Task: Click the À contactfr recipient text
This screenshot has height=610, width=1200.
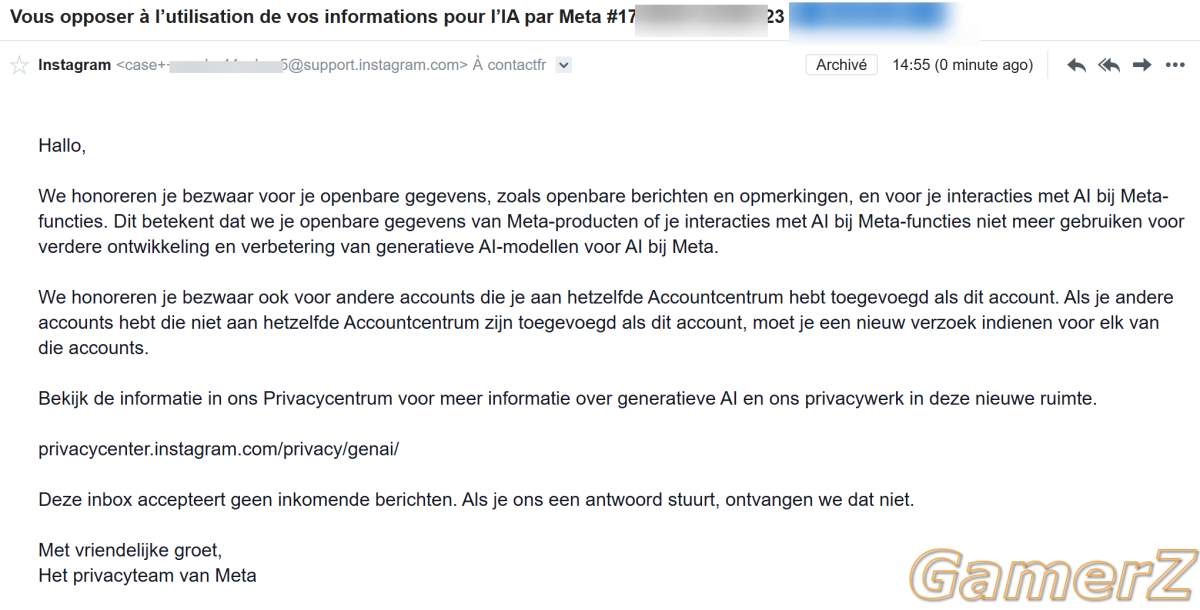Action: coord(509,65)
